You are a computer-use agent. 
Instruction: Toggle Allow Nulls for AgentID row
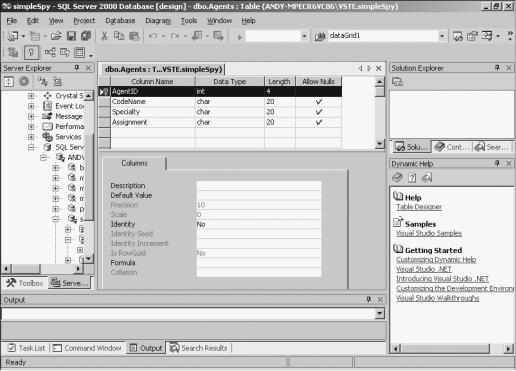pyautogui.click(x=319, y=91)
